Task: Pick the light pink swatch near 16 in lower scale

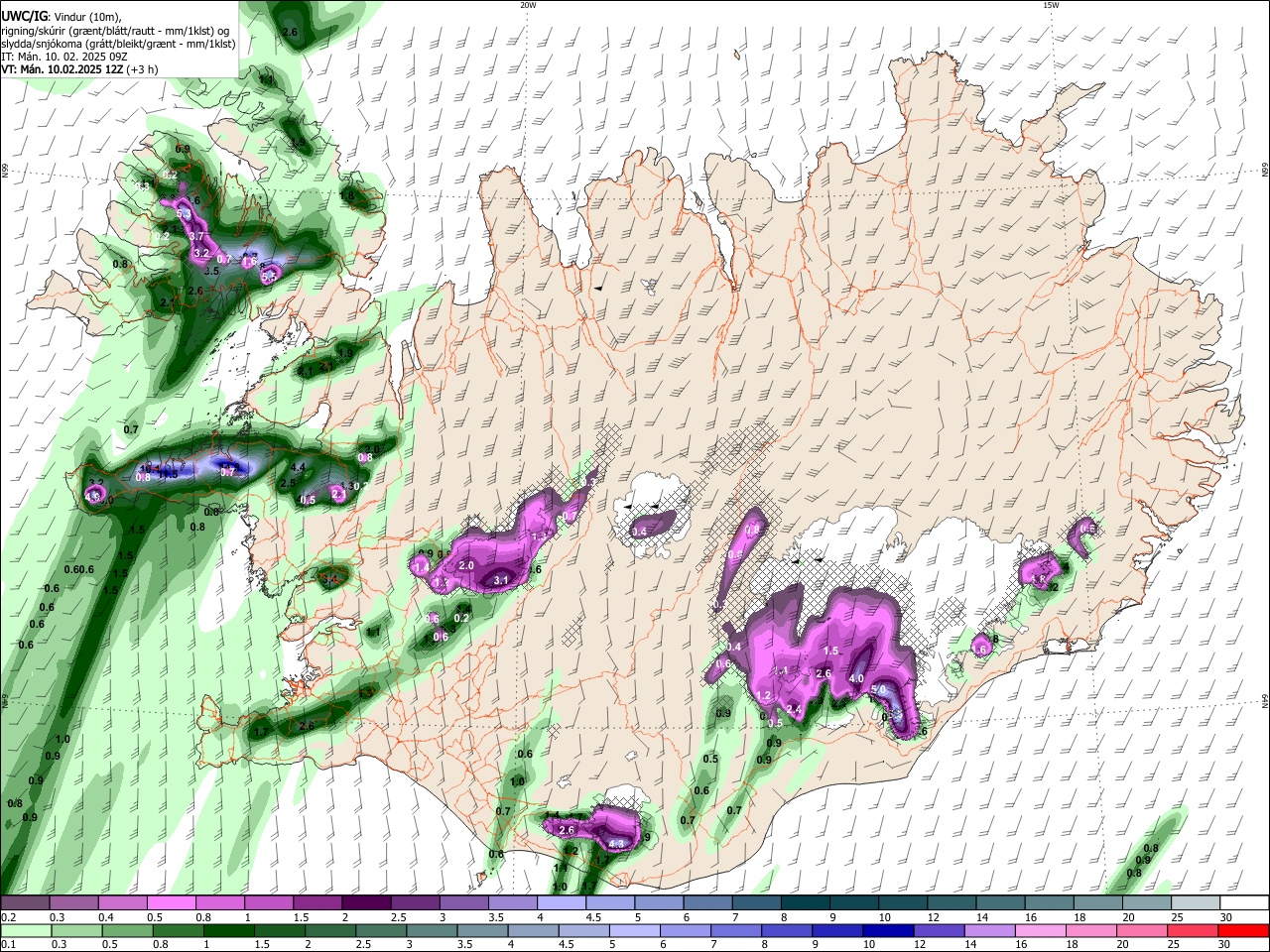Action: 1042,931
